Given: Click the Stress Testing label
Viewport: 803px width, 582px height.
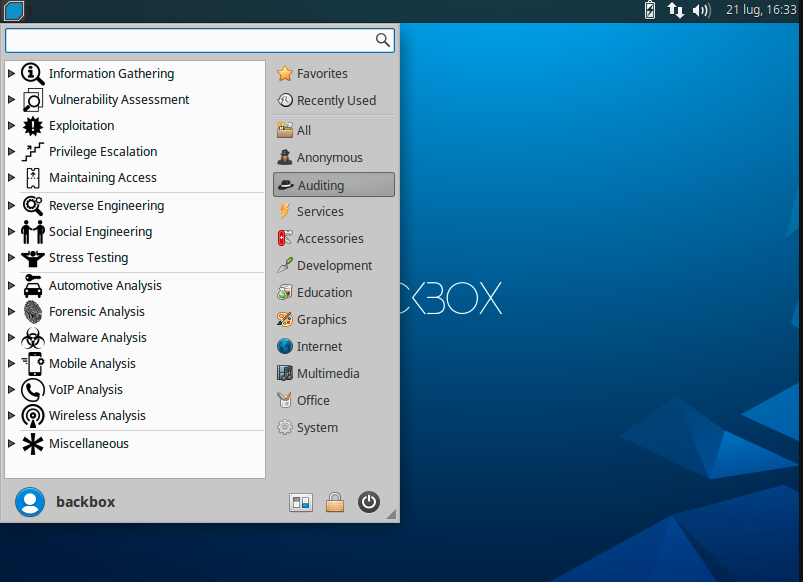Looking at the screenshot, I should click(89, 258).
